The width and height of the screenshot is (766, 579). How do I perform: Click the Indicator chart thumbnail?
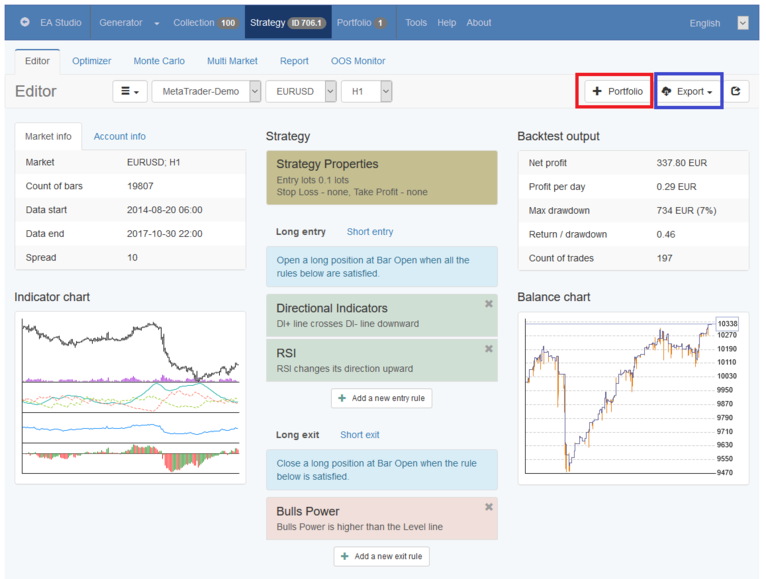[x=130, y=398]
